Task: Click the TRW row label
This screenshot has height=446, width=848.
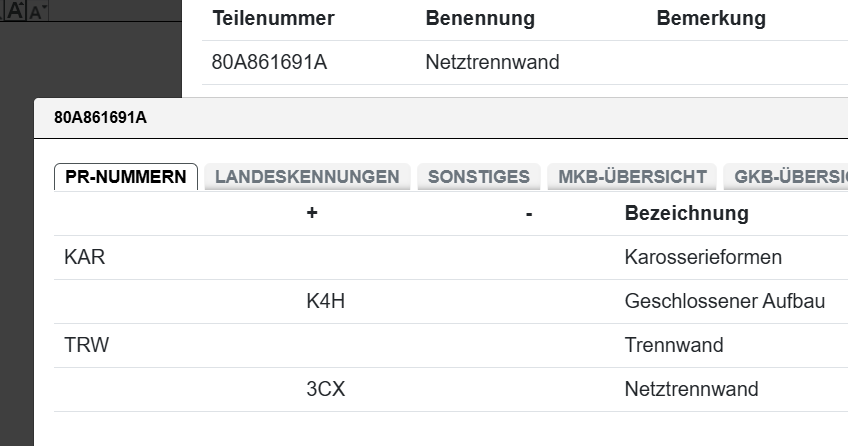Action: click(x=86, y=345)
